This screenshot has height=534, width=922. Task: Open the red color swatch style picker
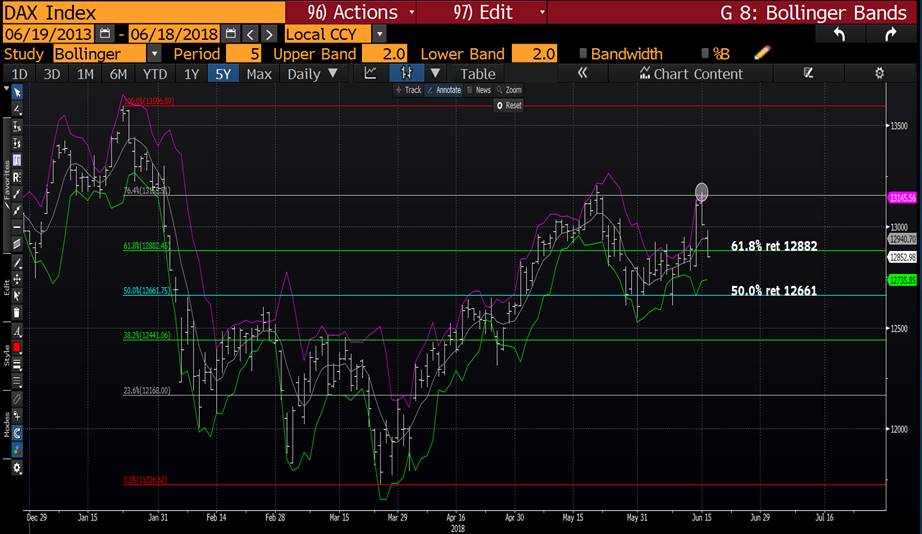point(17,348)
